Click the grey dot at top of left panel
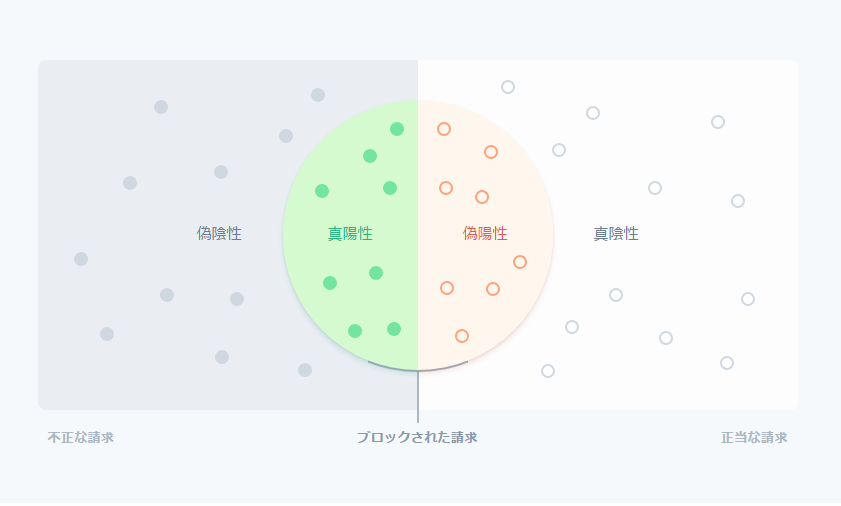Screen dimensions: 841x506 318,95
